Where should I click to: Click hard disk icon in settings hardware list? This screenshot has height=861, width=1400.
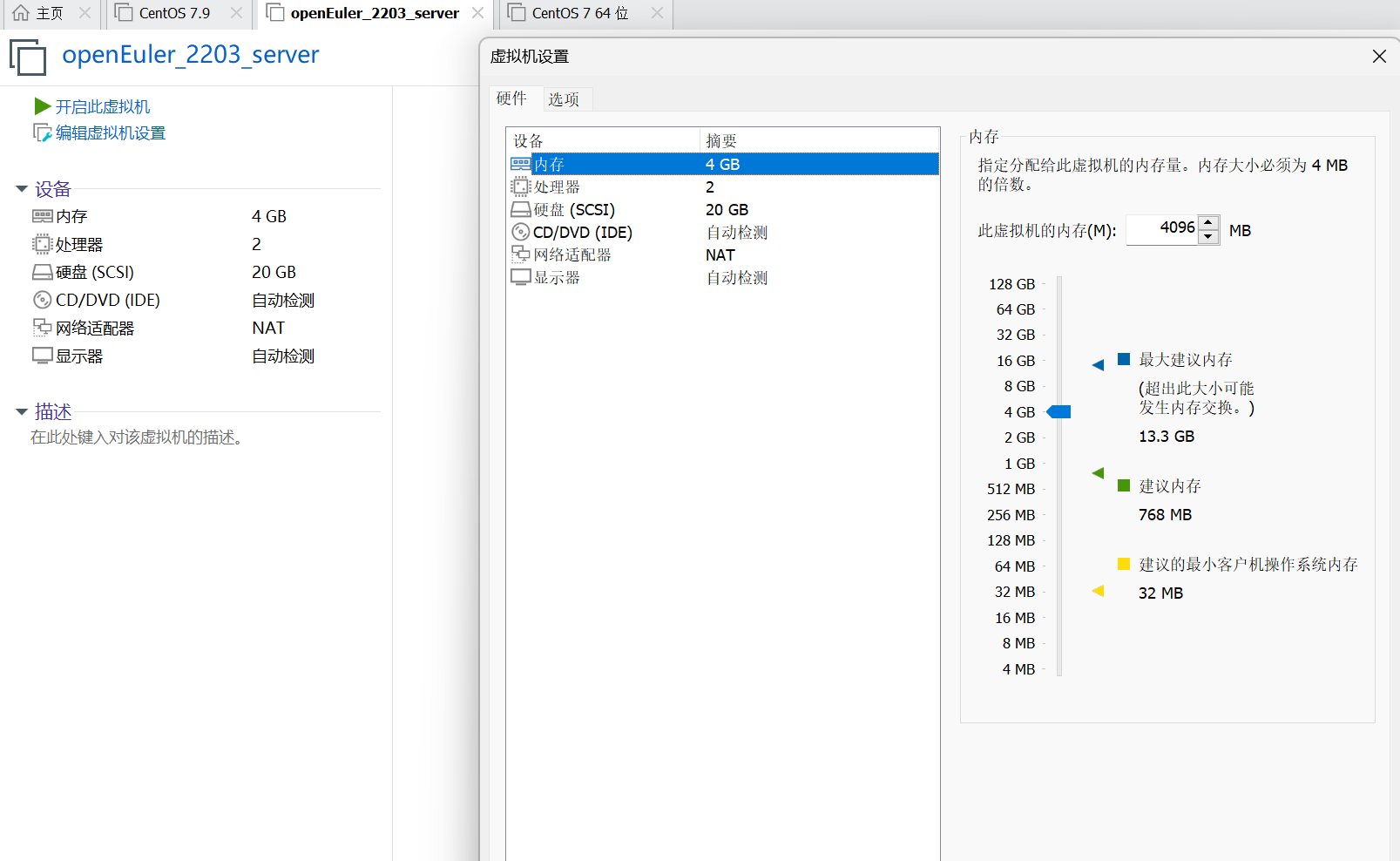coord(521,209)
